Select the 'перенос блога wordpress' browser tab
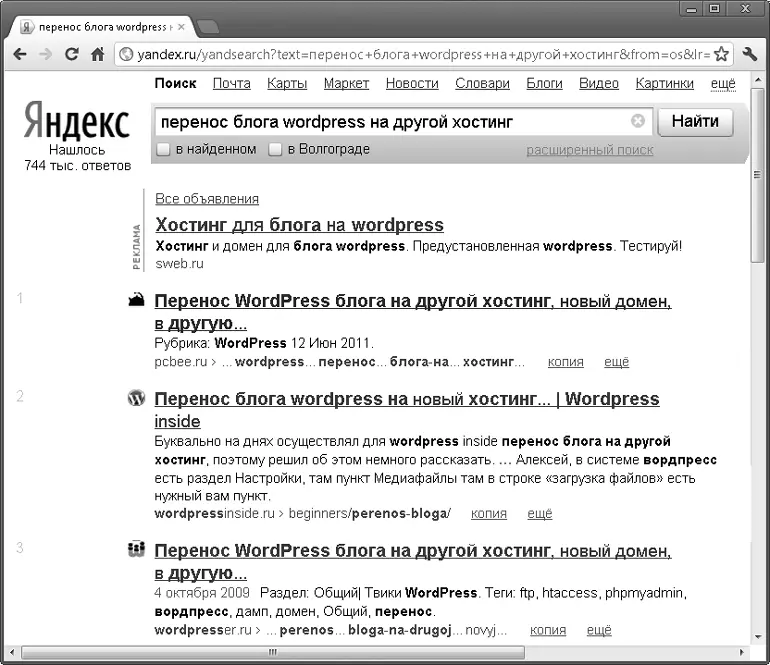The width and height of the screenshot is (770, 665). pos(101,27)
